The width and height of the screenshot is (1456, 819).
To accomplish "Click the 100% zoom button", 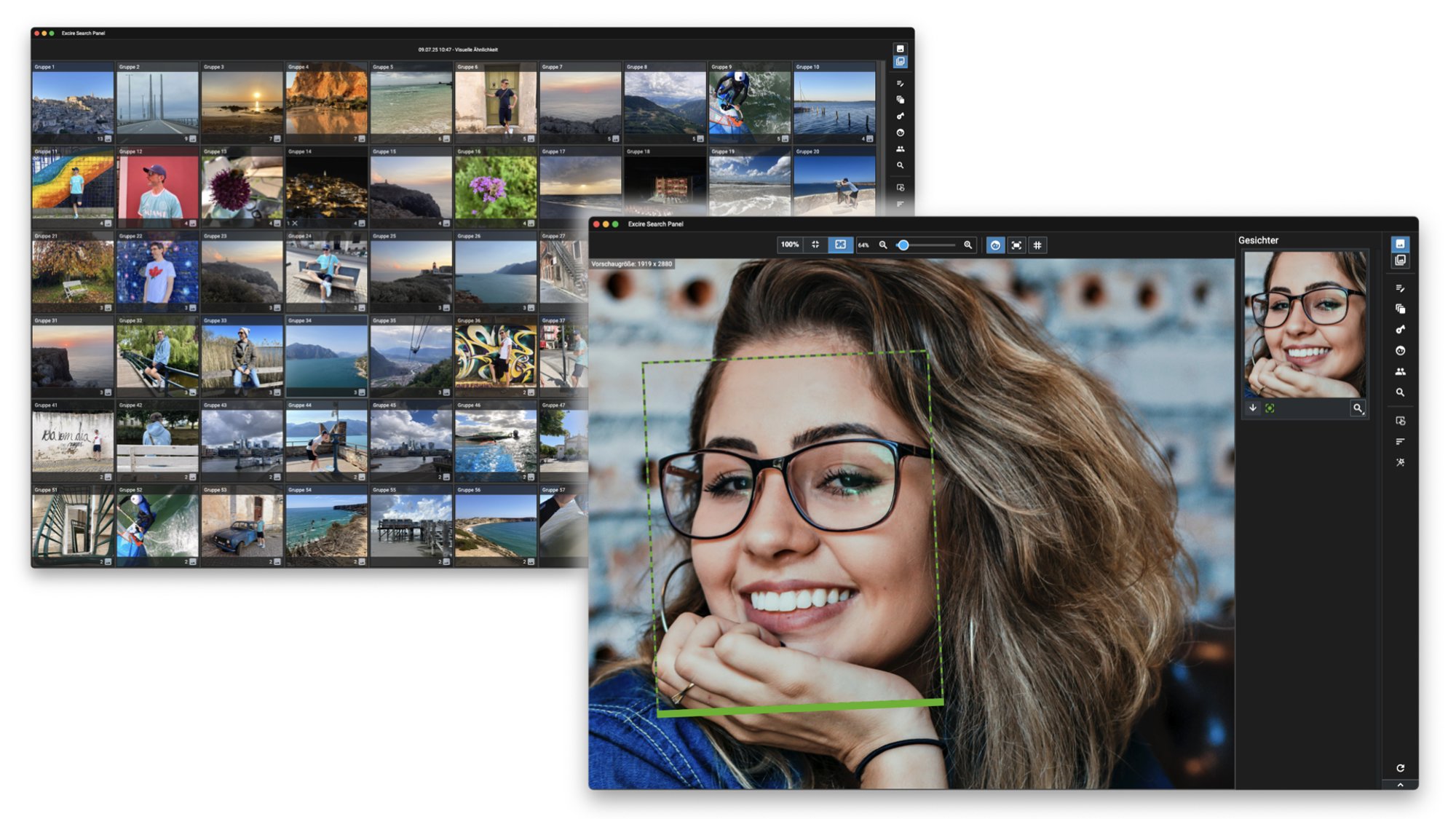I will pyautogui.click(x=790, y=245).
